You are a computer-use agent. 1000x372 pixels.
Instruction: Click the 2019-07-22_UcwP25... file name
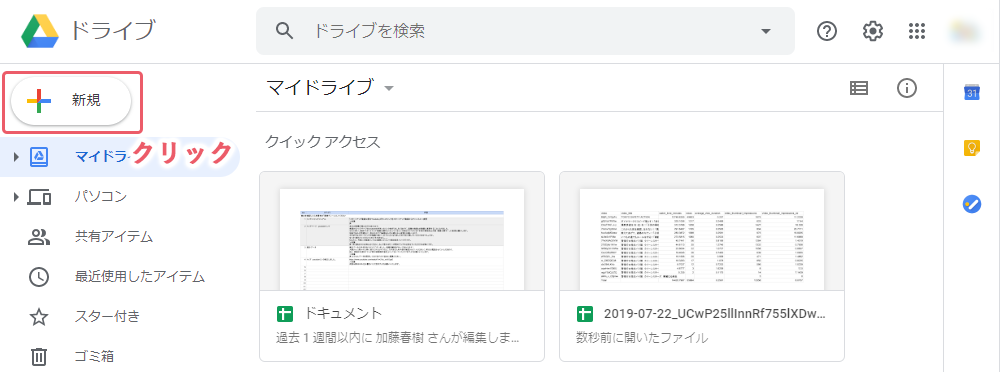coord(715,313)
